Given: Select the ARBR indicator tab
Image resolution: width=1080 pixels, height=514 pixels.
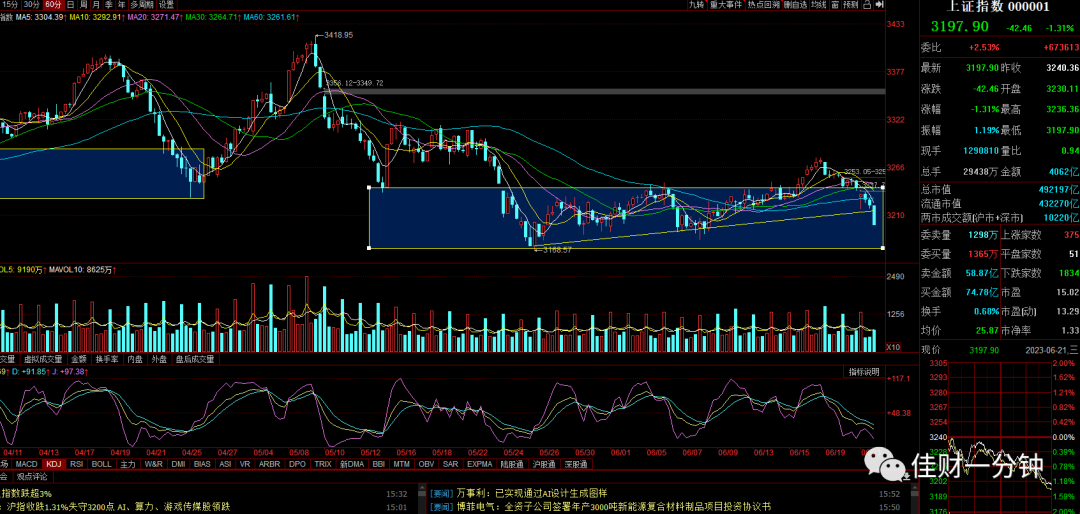Looking at the screenshot, I should pyautogui.click(x=269, y=464).
